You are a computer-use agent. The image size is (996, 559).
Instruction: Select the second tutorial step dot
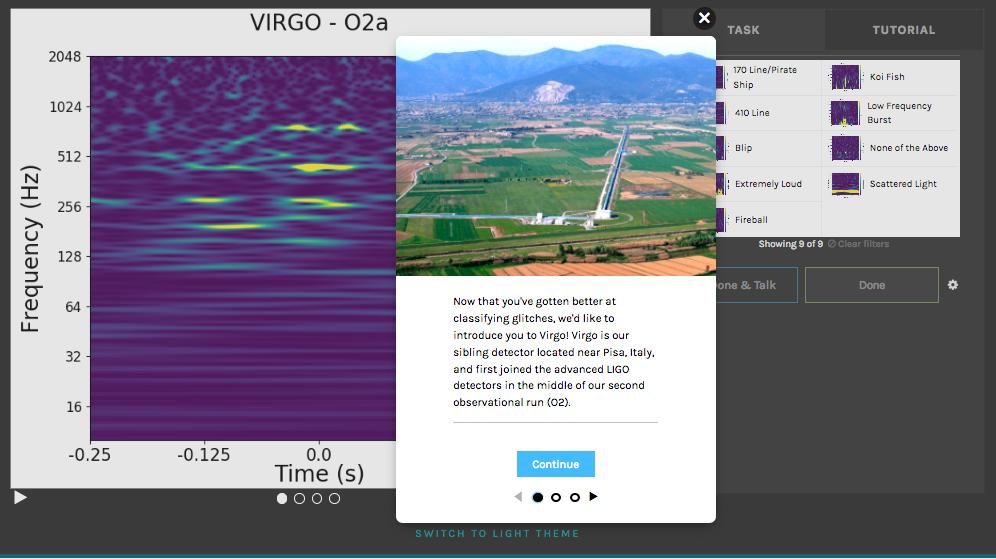click(x=556, y=497)
